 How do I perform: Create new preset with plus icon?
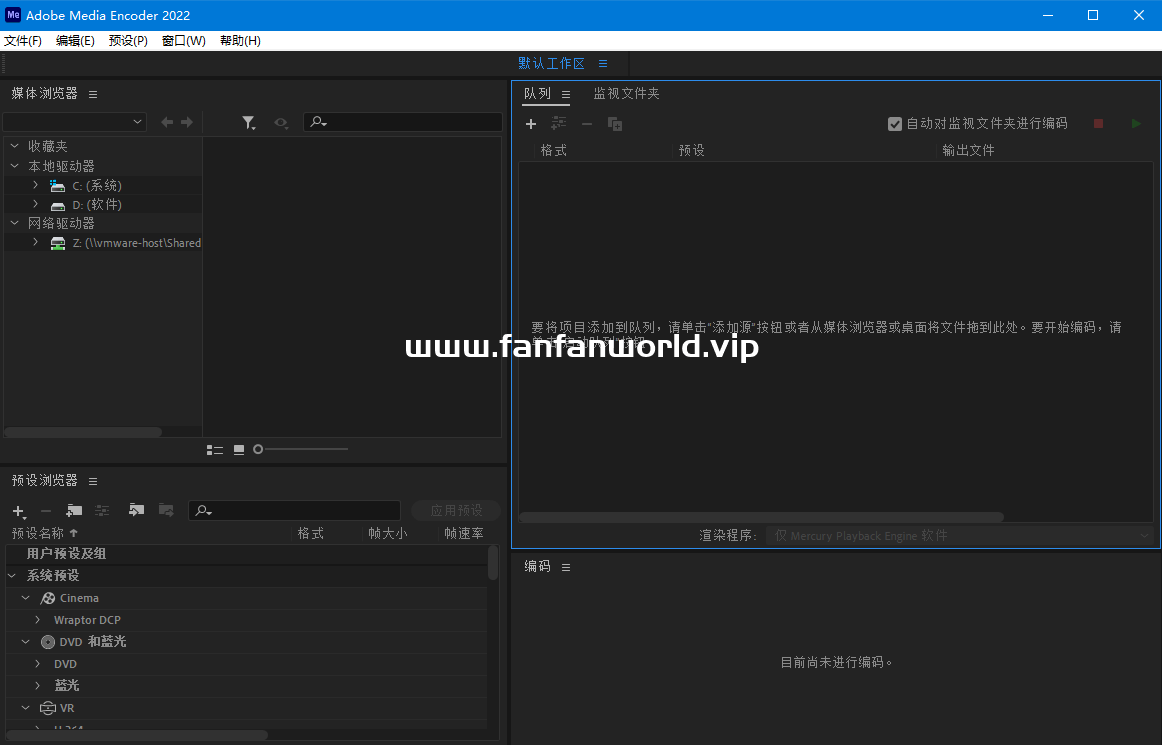pos(19,511)
